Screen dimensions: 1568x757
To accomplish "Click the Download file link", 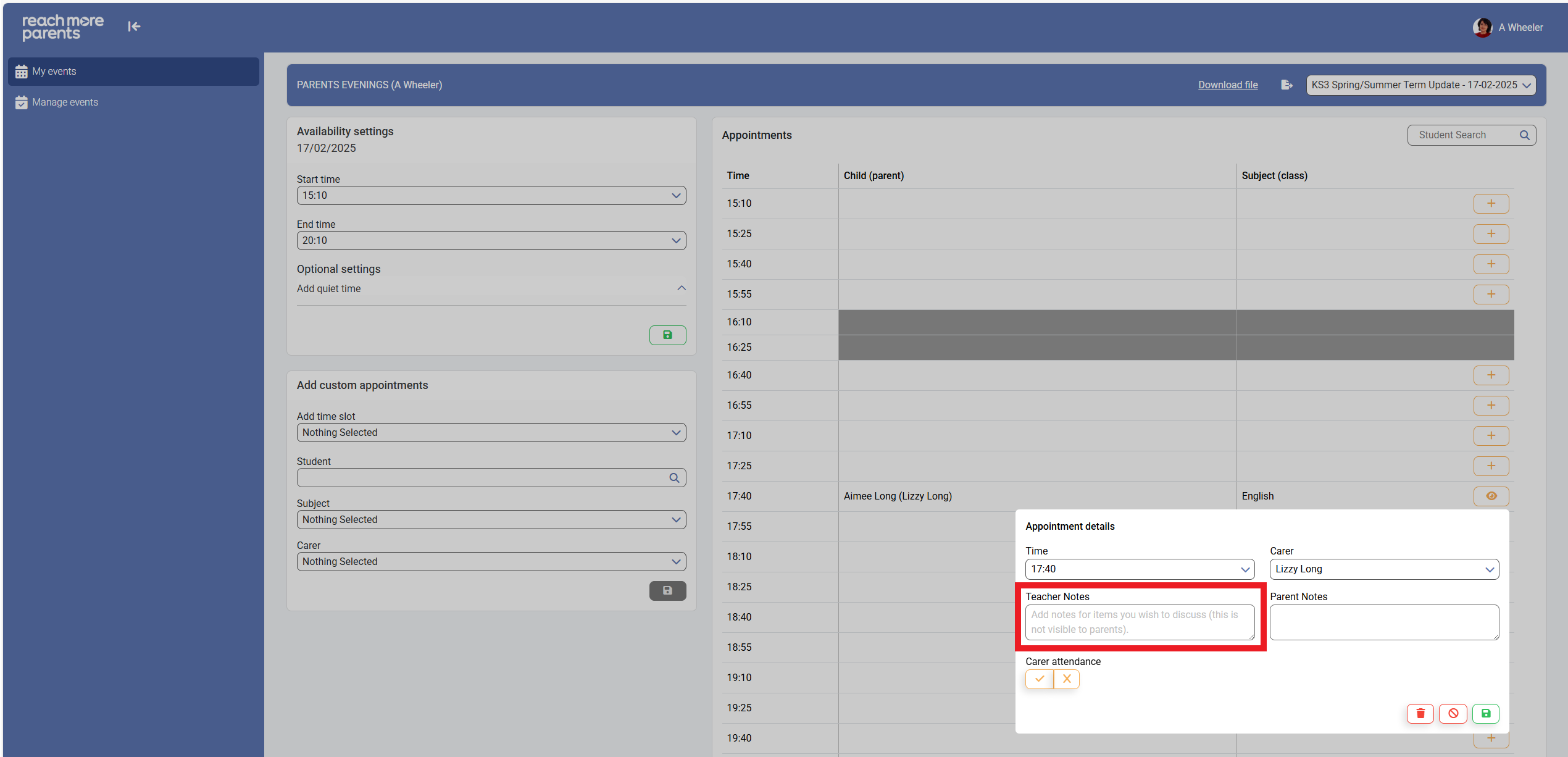I will [1227, 85].
